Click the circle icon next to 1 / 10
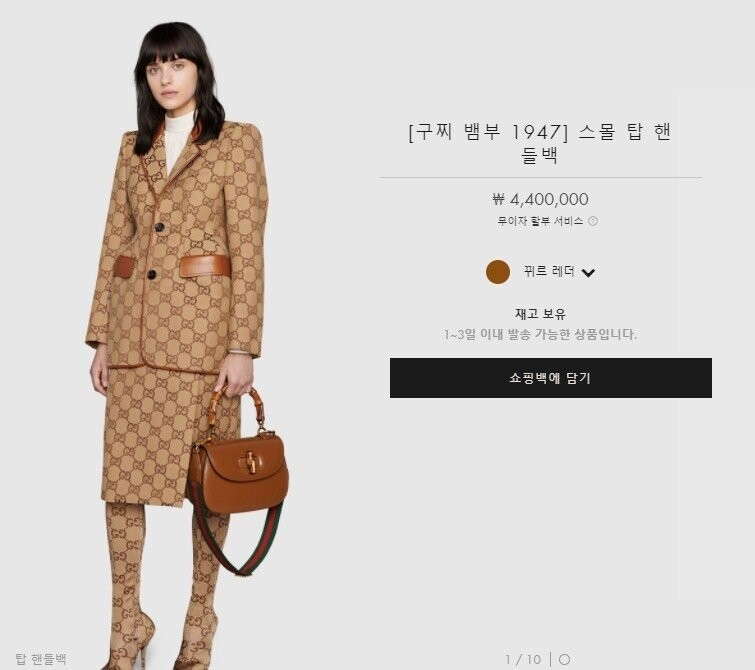 [564, 659]
